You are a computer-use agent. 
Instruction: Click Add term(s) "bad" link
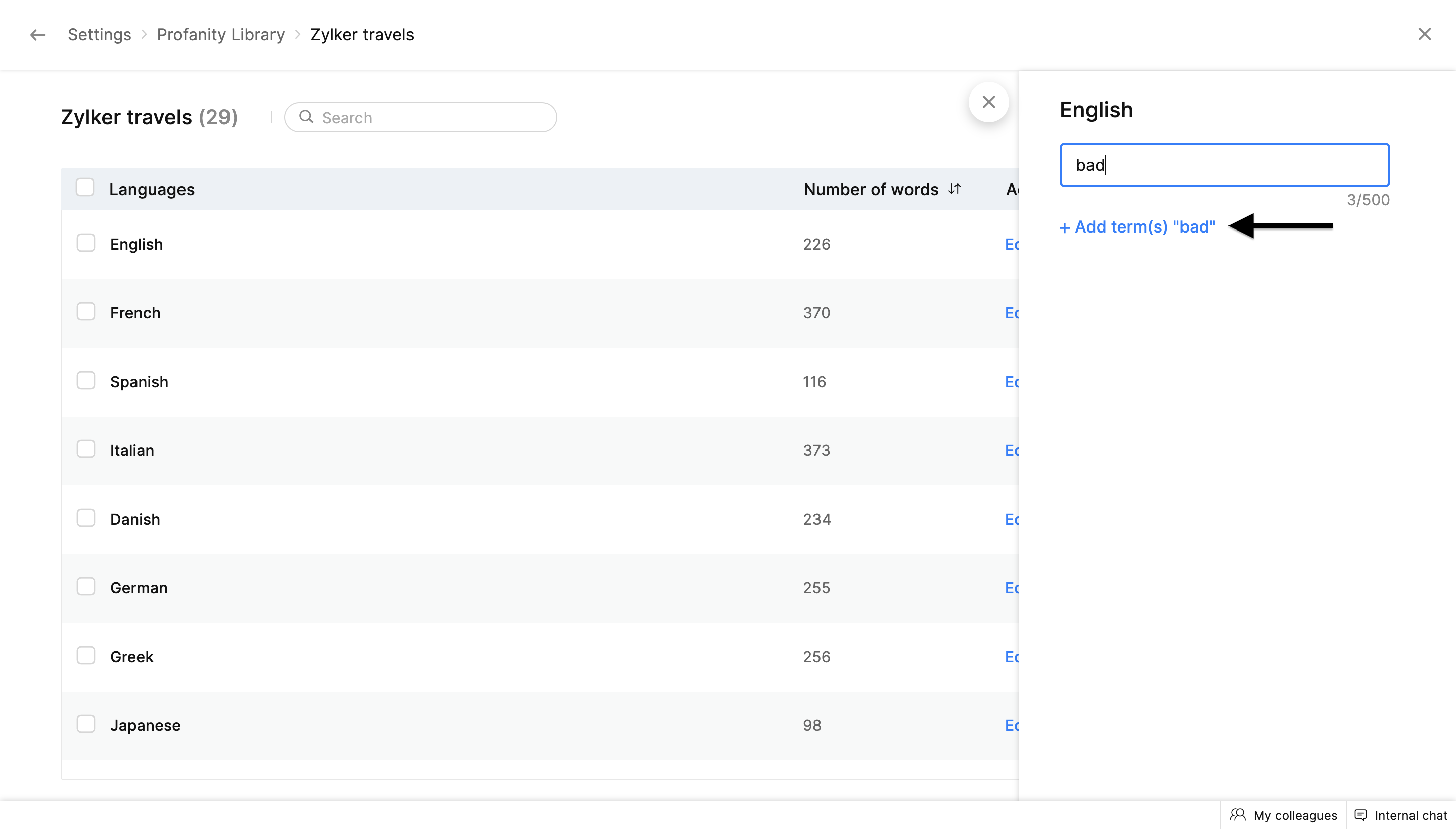tap(1137, 226)
